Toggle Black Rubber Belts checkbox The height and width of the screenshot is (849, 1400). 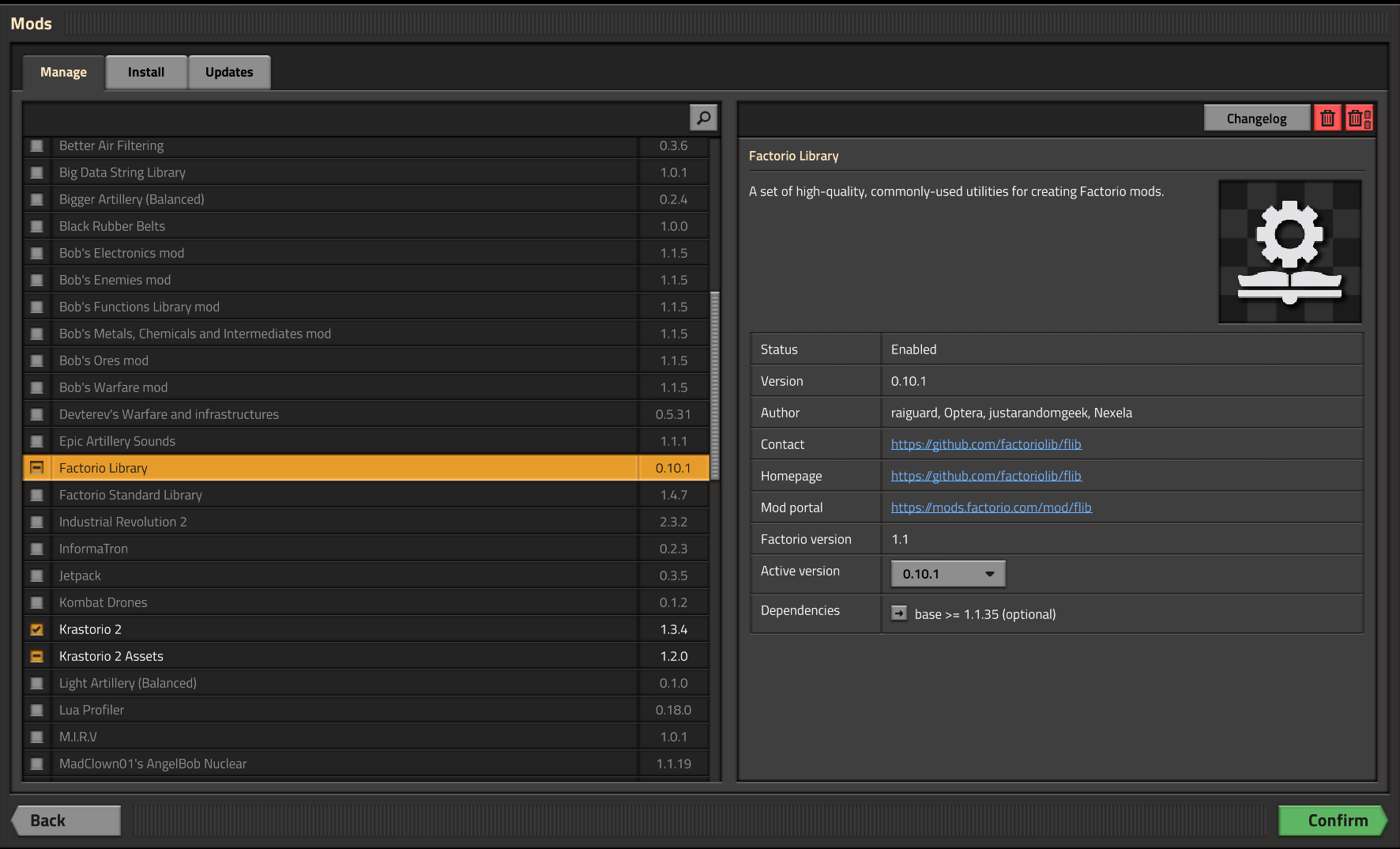click(36, 226)
